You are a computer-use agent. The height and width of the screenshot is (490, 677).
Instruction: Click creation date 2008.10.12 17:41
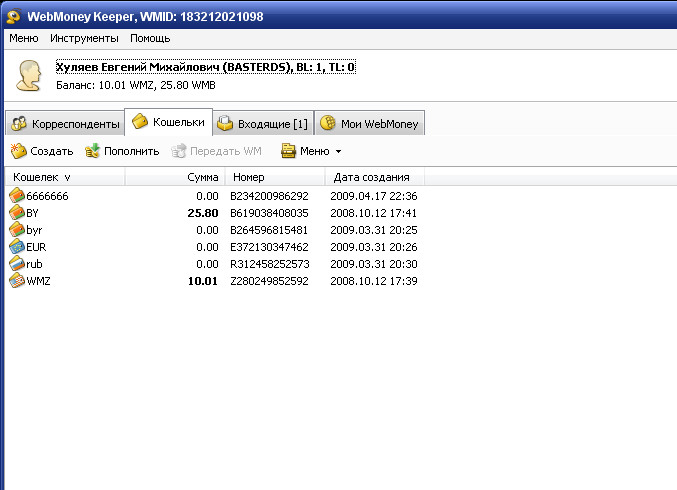[x=373, y=213]
